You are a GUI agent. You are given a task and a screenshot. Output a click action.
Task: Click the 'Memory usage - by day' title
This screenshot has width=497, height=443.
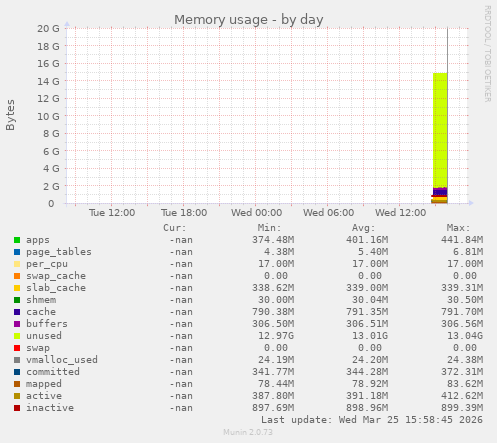tap(249, 20)
